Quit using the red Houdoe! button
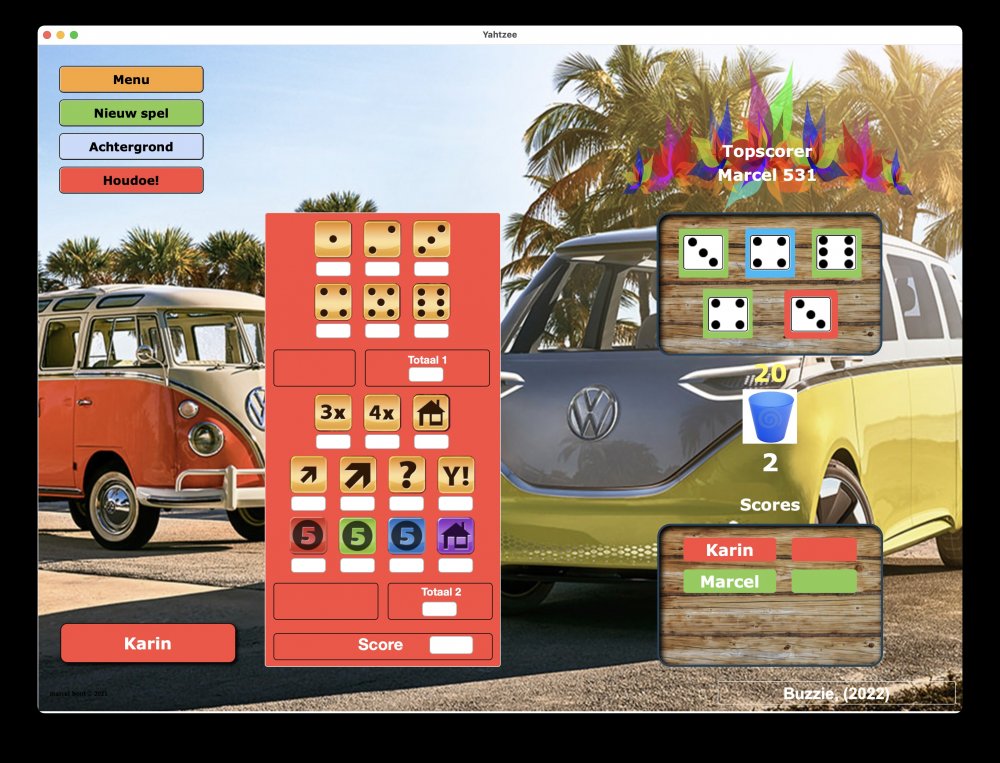The height and width of the screenshot is (763, 1000). [131, 181]
